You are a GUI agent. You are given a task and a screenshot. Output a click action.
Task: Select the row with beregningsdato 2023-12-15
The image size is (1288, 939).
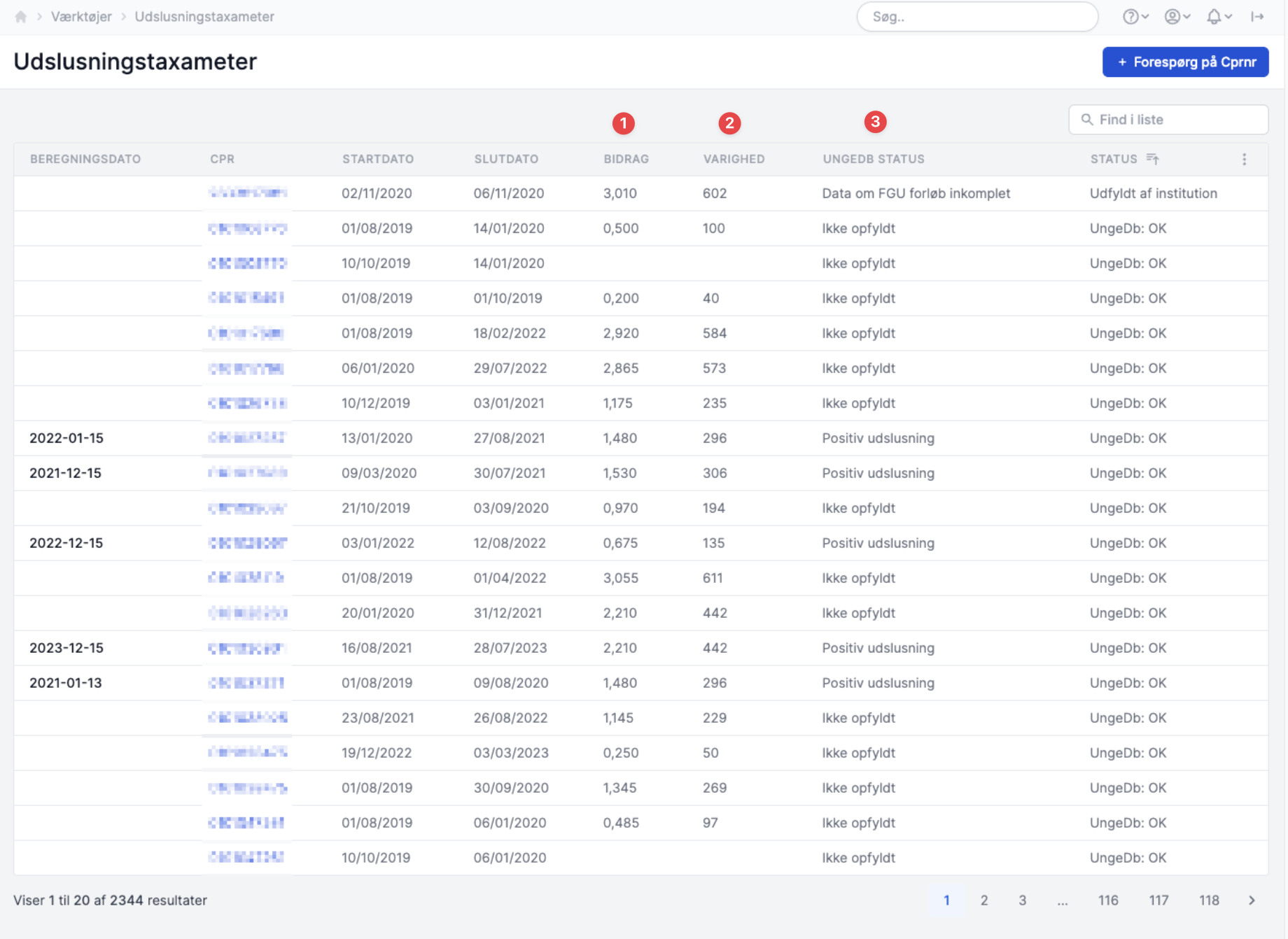640,648
